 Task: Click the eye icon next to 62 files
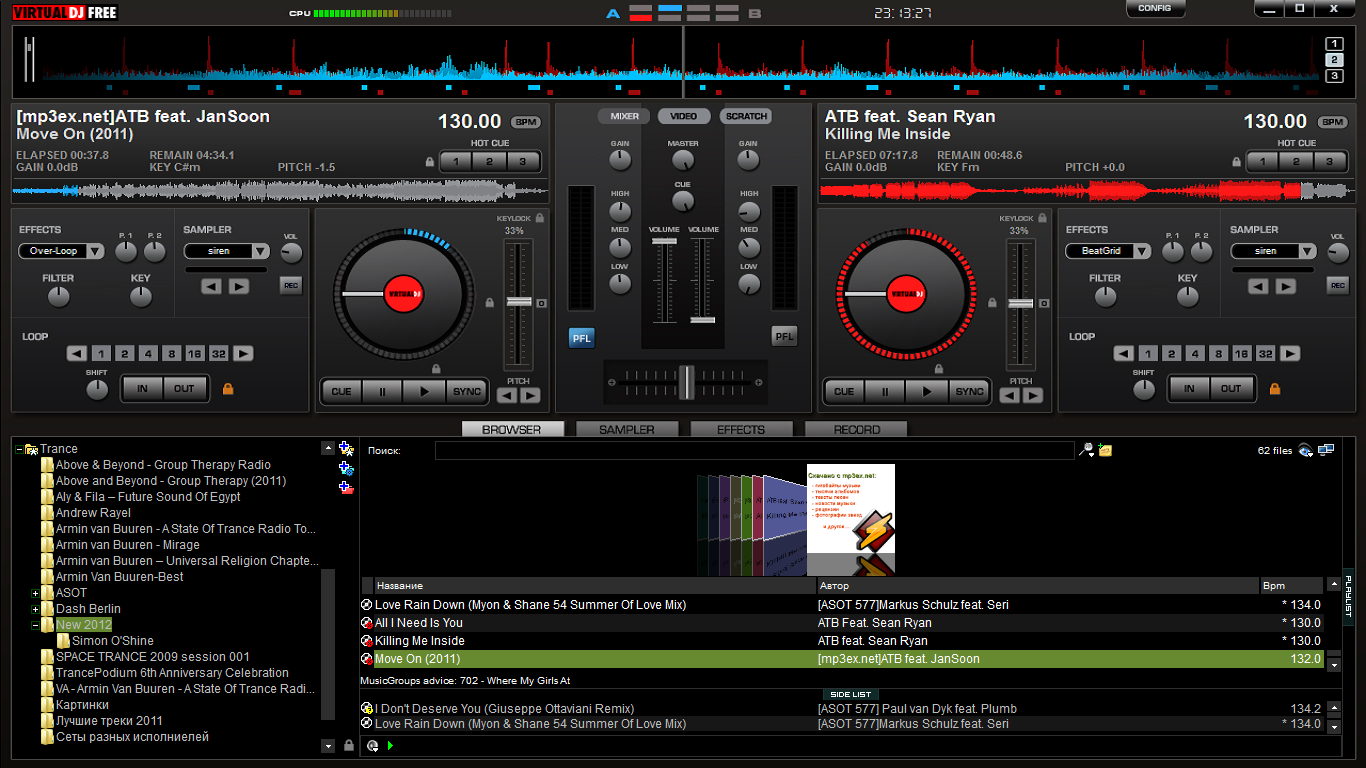tap(1305, 451)
